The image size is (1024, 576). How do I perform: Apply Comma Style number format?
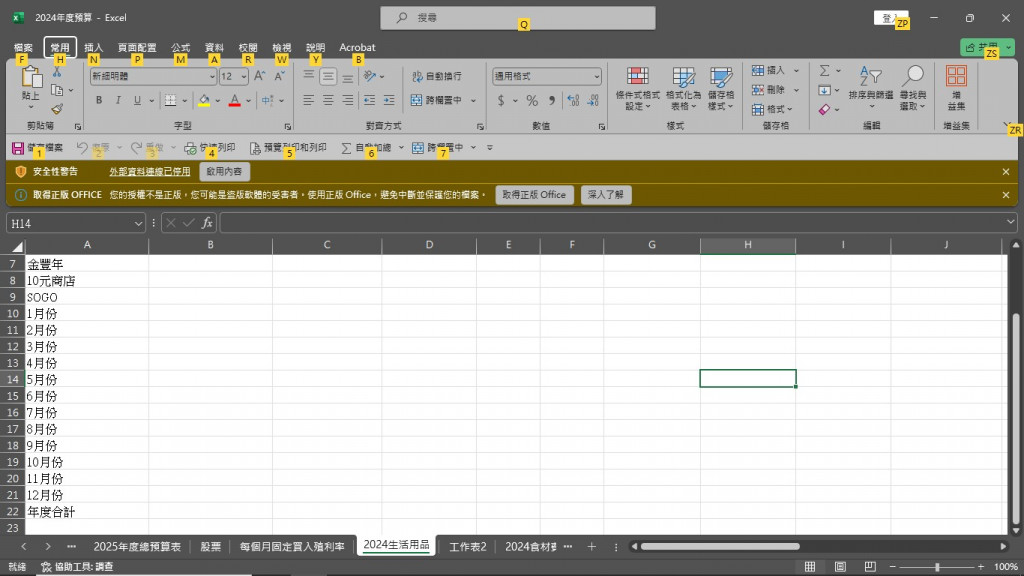click(x=552, y=101)
